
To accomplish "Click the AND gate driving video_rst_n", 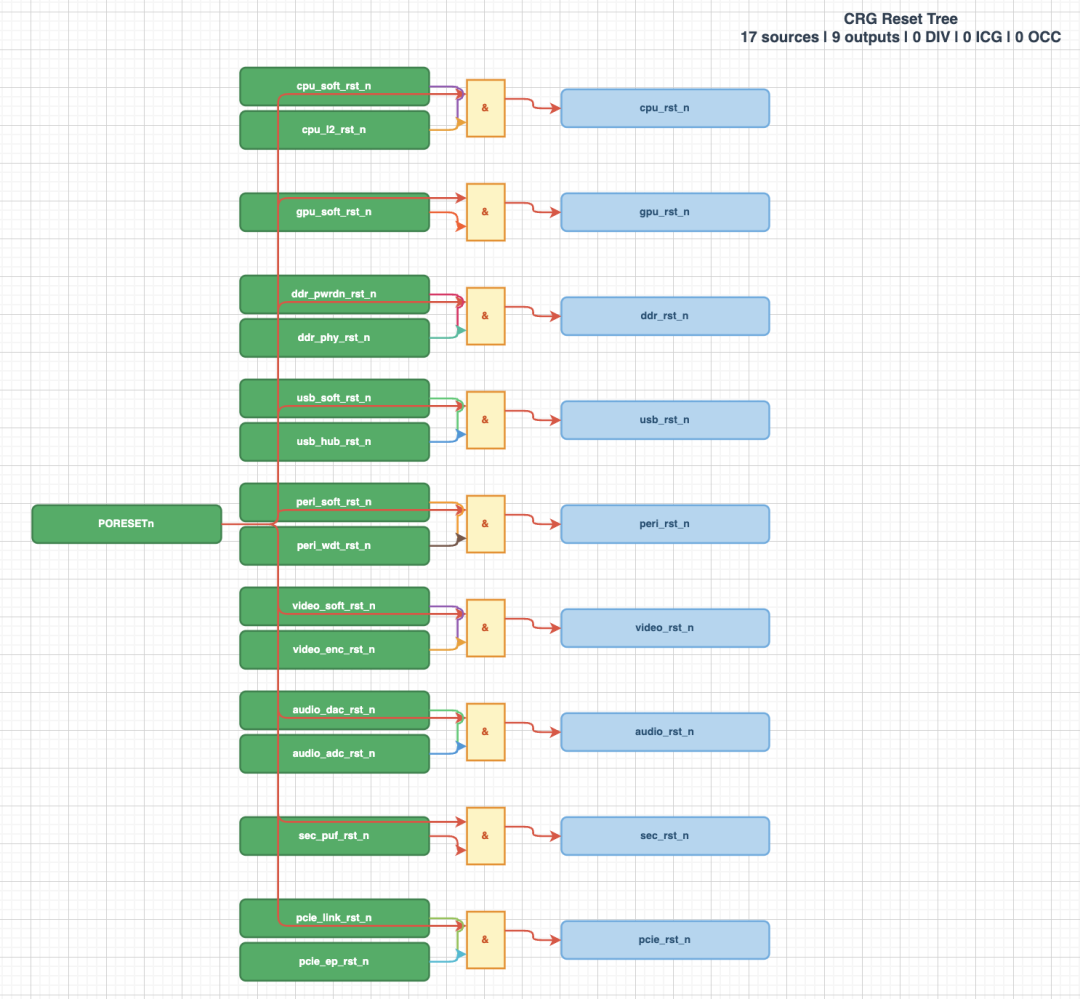I will [x=486, y=628].
